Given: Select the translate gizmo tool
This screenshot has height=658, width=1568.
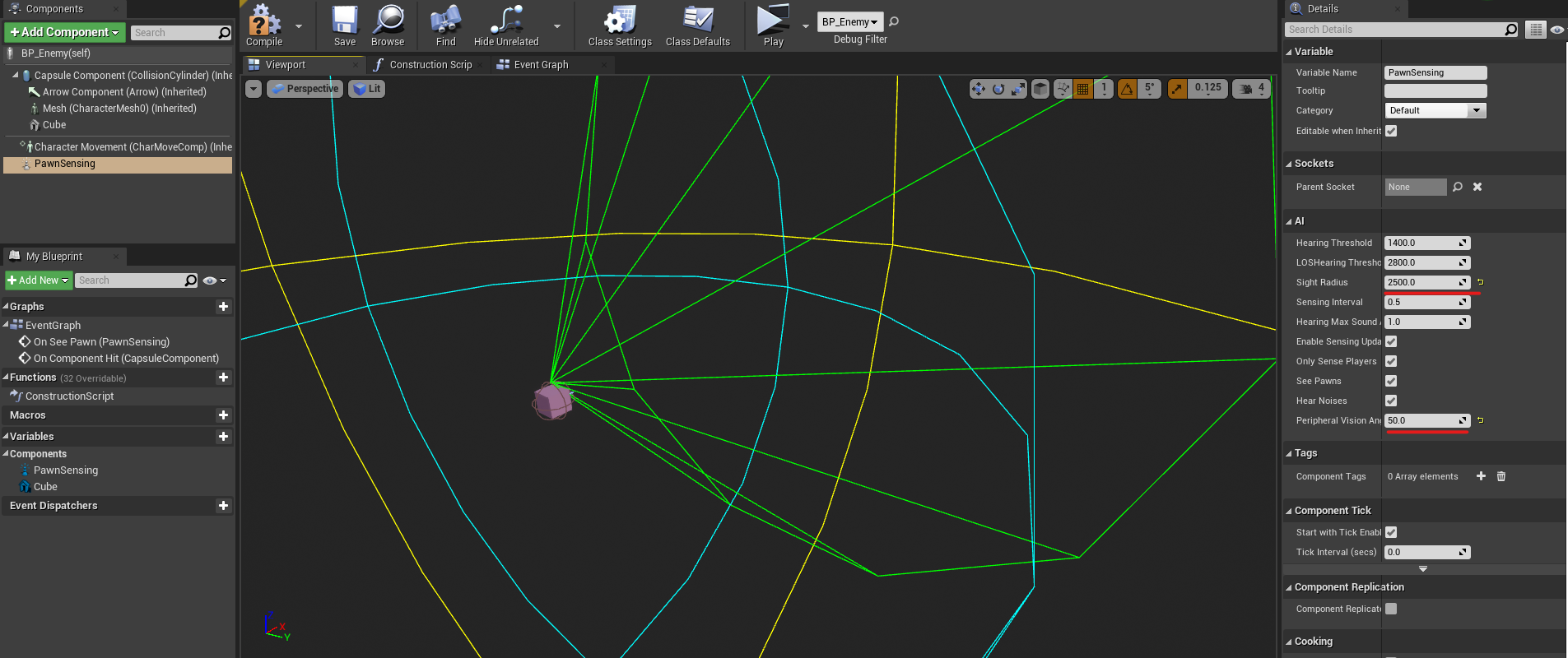Looking at the screenshot, I should point(978,89).
